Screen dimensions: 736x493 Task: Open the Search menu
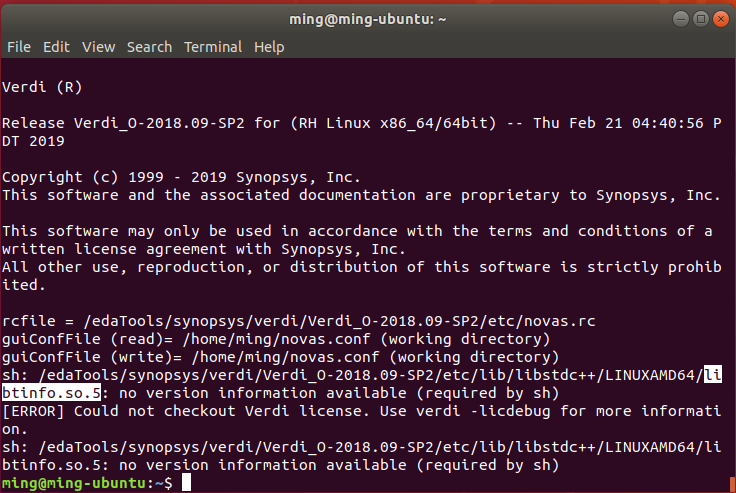149,47
